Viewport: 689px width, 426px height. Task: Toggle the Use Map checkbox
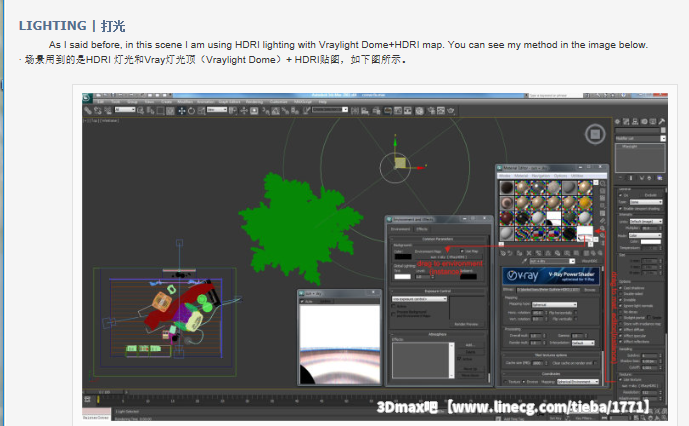pyautogui.click(x=462, y=251)
